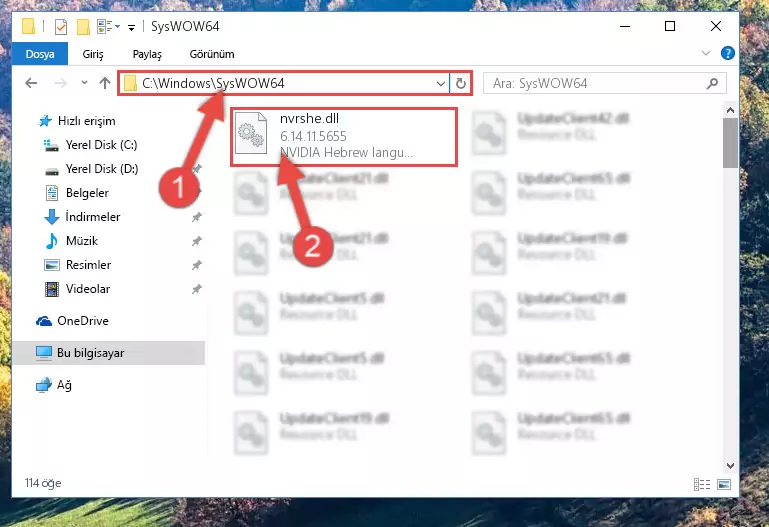Click the pin icon next to Videolar

(197, 289)
